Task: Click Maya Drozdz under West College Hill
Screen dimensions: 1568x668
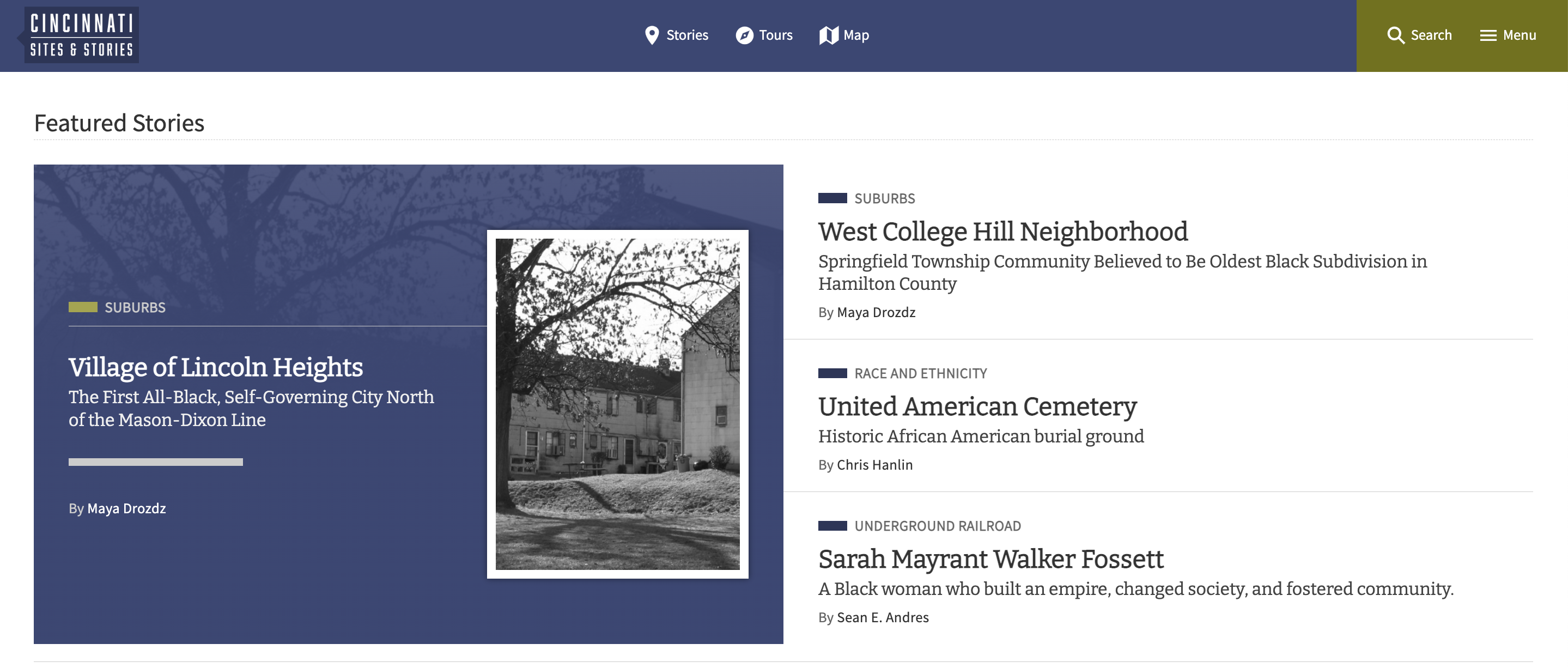Action: 876,312
